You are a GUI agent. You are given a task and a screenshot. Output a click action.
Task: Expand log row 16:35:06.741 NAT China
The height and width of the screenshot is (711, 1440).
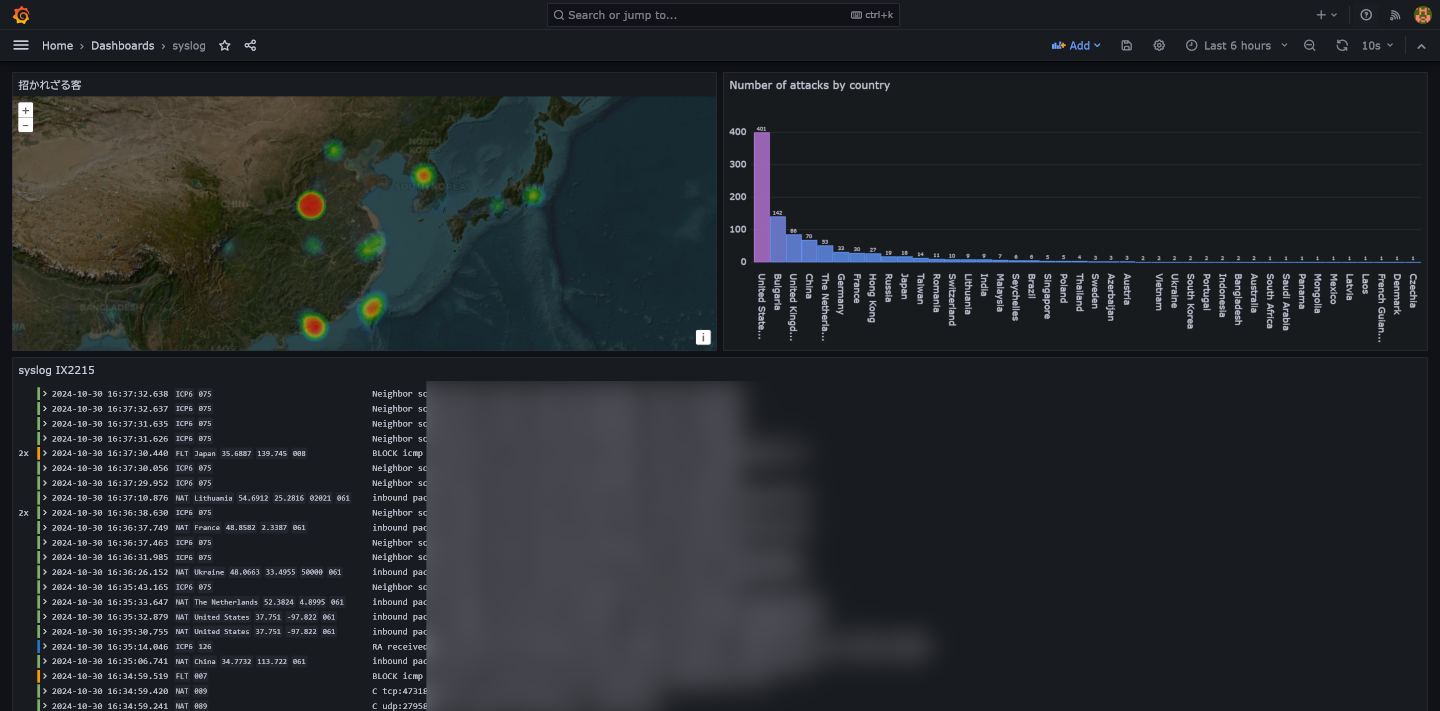click(x=45, y=661)
